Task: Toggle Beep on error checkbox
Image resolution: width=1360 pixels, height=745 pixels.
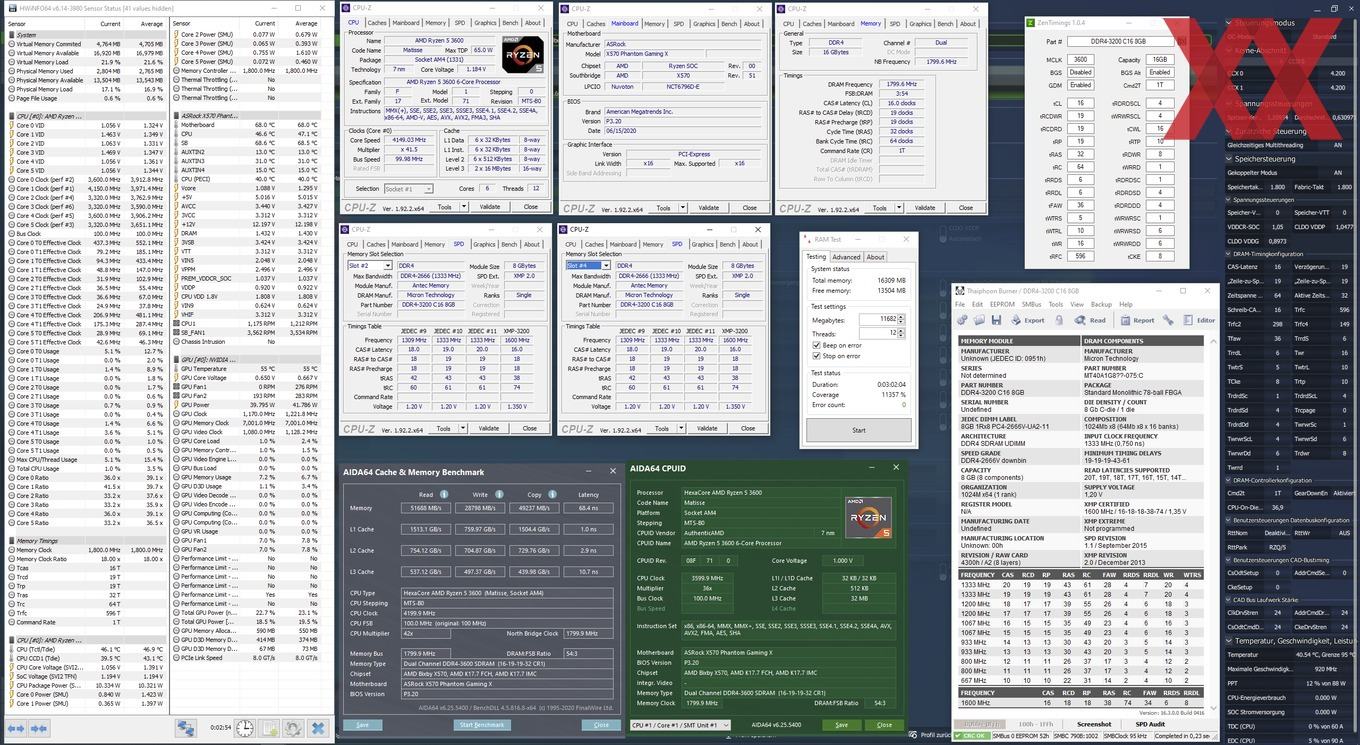Action: click(x=818, y=345)
